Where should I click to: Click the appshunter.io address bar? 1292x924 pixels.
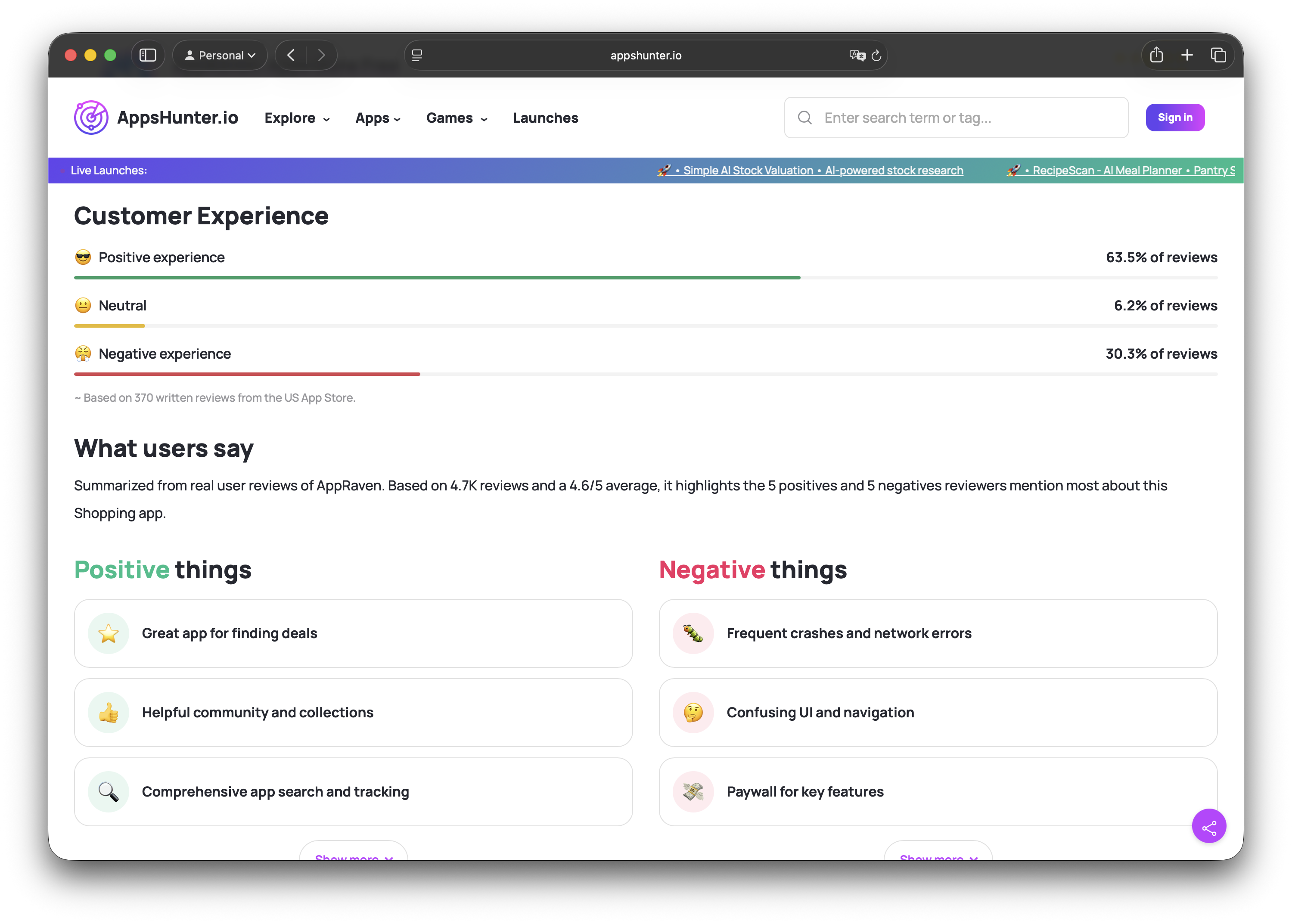coord(646,55)
